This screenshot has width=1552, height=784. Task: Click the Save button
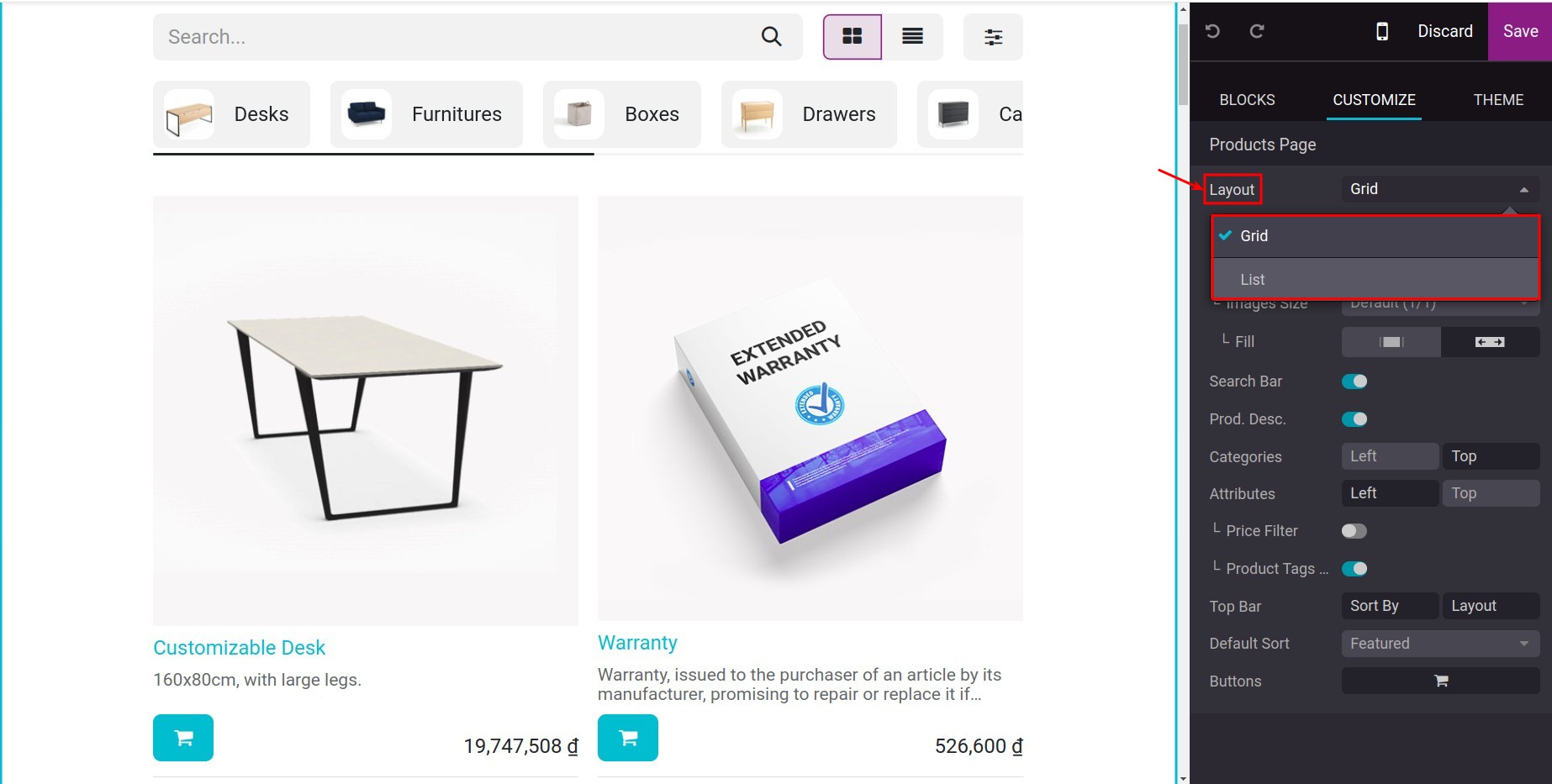(x=1519, y=31)
